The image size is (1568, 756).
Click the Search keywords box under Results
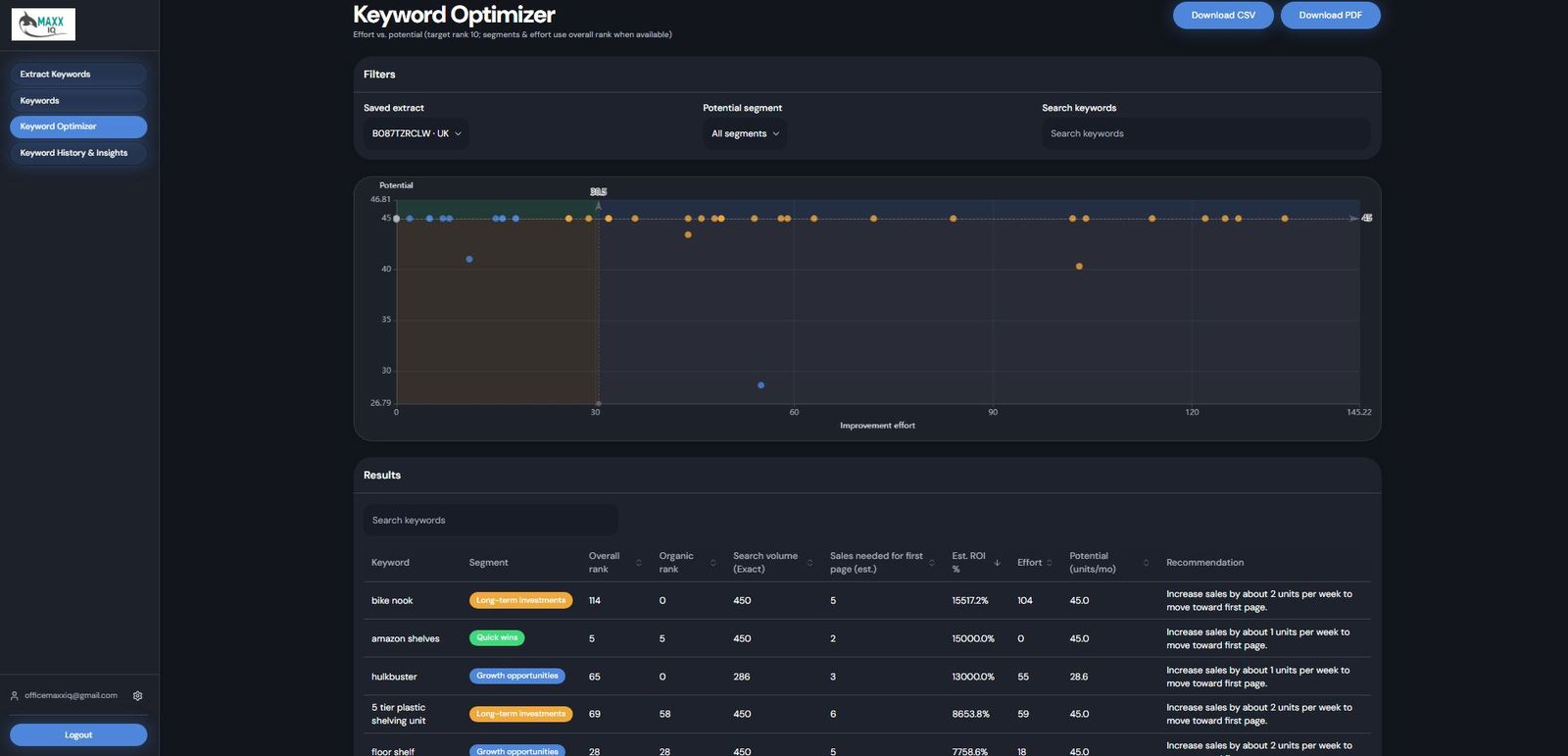click(490, 521)
